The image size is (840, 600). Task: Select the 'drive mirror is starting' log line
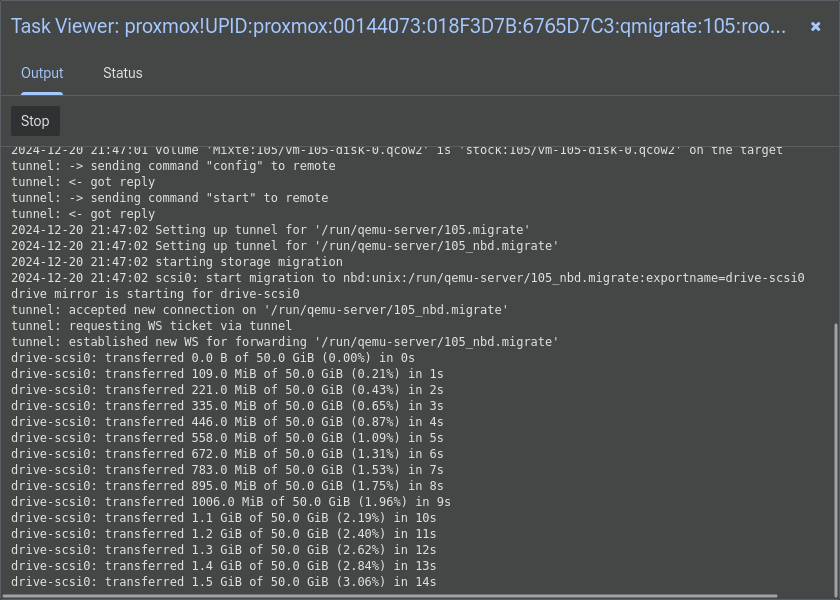pos(155,294)
